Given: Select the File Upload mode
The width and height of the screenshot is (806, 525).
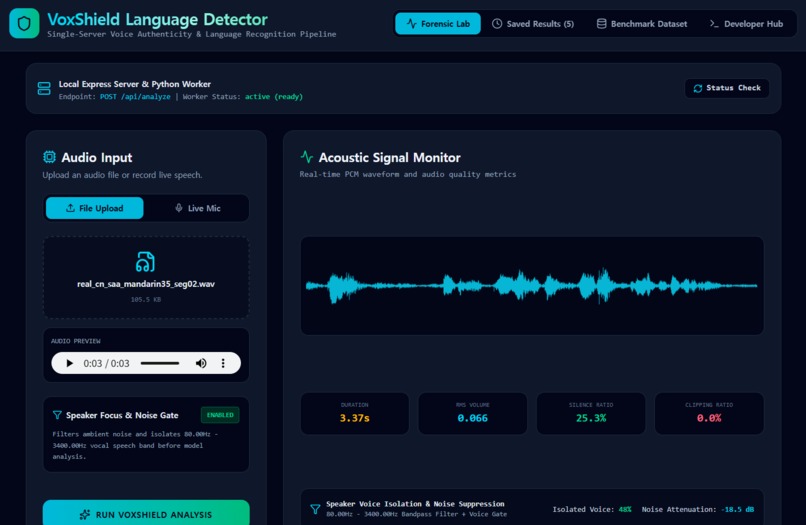Looking at the screenshot, I should point(95,208).
